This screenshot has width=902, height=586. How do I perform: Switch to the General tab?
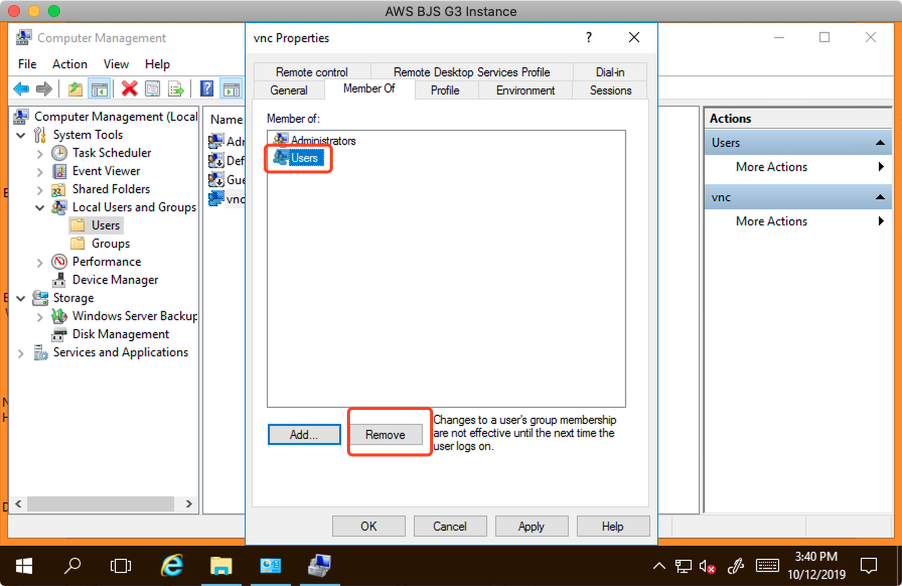tap(289, 90)
